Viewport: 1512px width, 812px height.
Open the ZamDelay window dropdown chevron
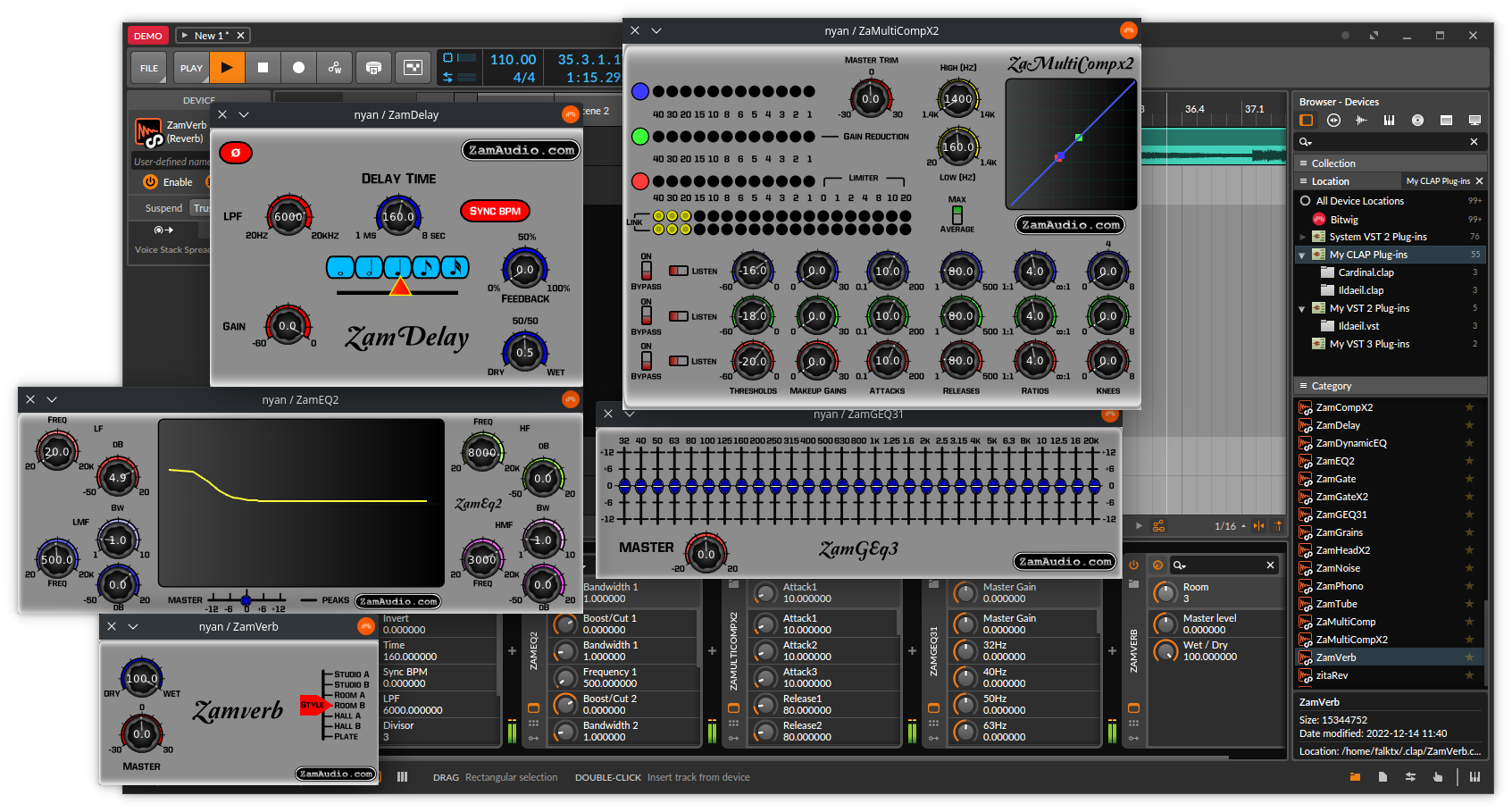click(x=244, y=114)
